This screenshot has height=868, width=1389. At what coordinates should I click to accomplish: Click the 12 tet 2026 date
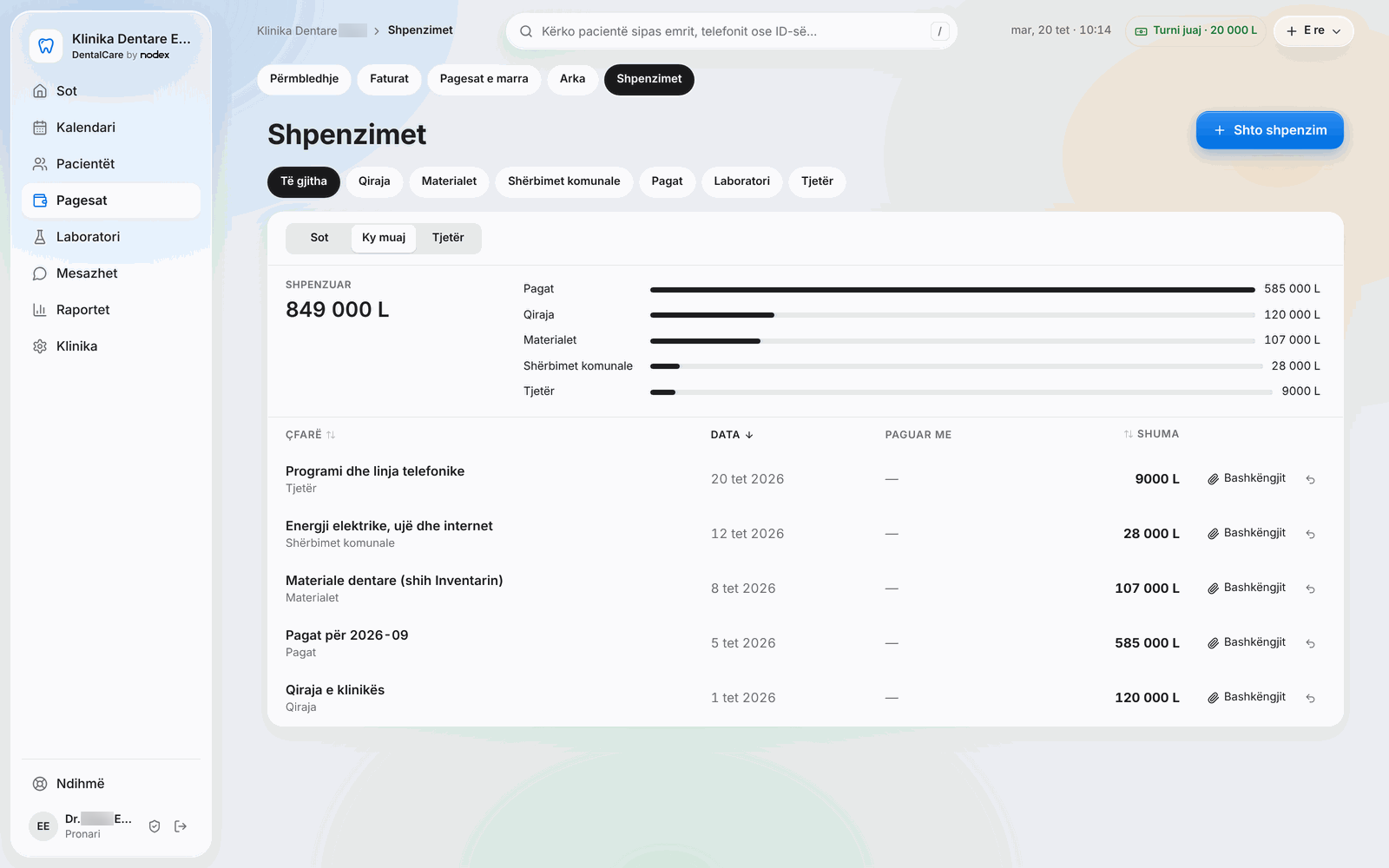pos(747,534)
